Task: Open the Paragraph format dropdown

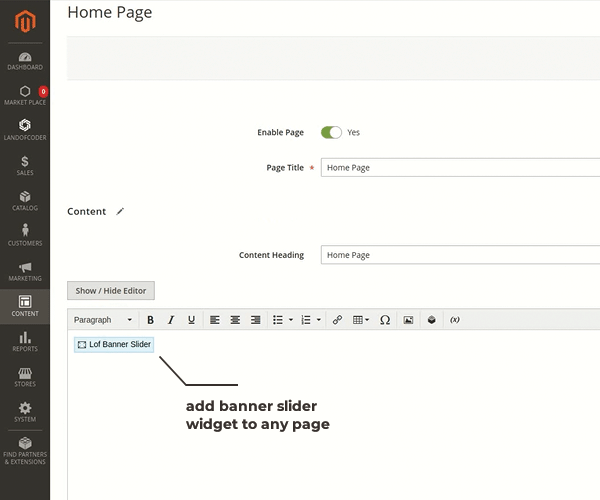Action: click(103, 320)
